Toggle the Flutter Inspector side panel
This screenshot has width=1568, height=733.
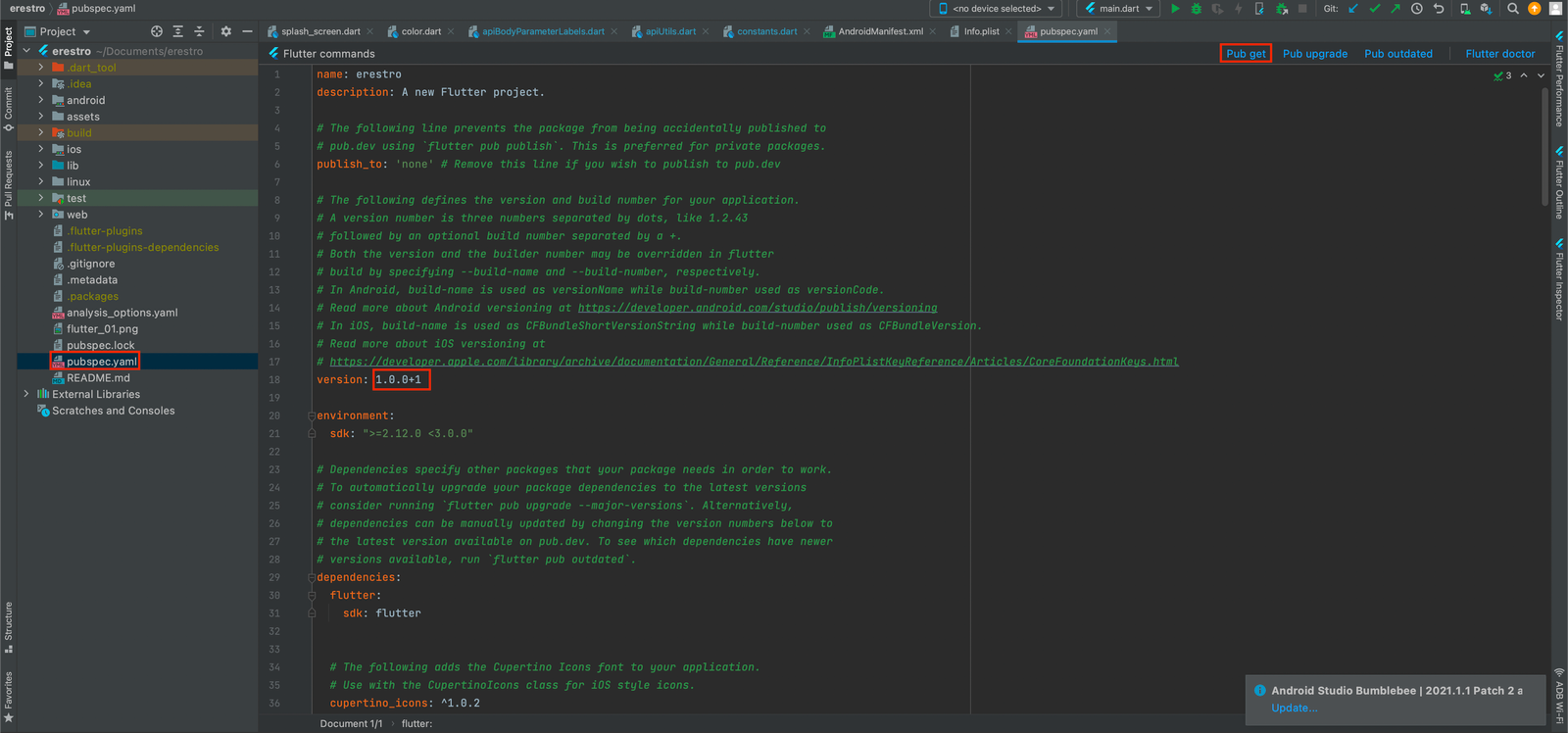(1559, 279)
